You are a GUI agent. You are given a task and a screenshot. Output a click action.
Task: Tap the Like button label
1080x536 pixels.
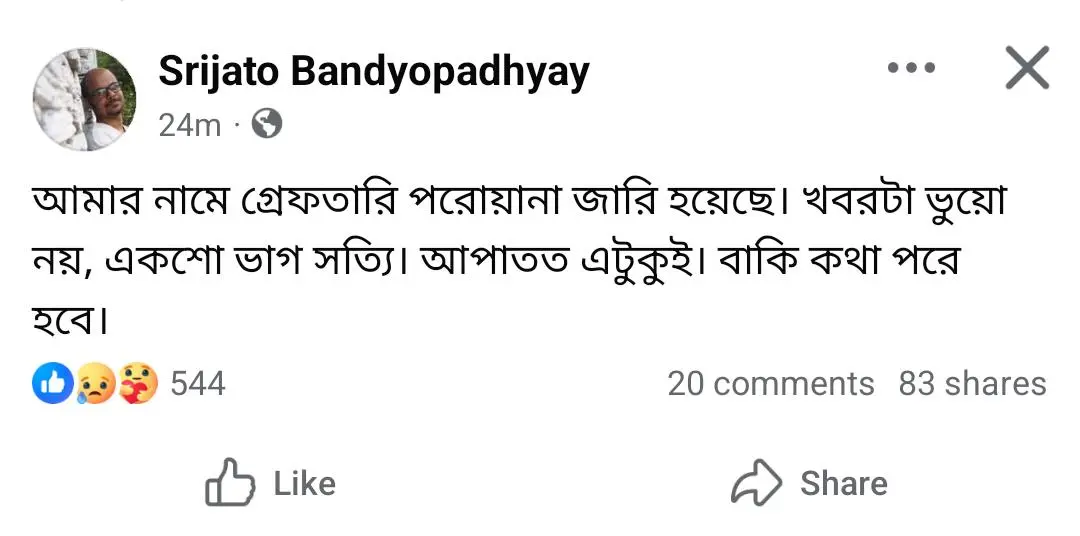(304, 484)
